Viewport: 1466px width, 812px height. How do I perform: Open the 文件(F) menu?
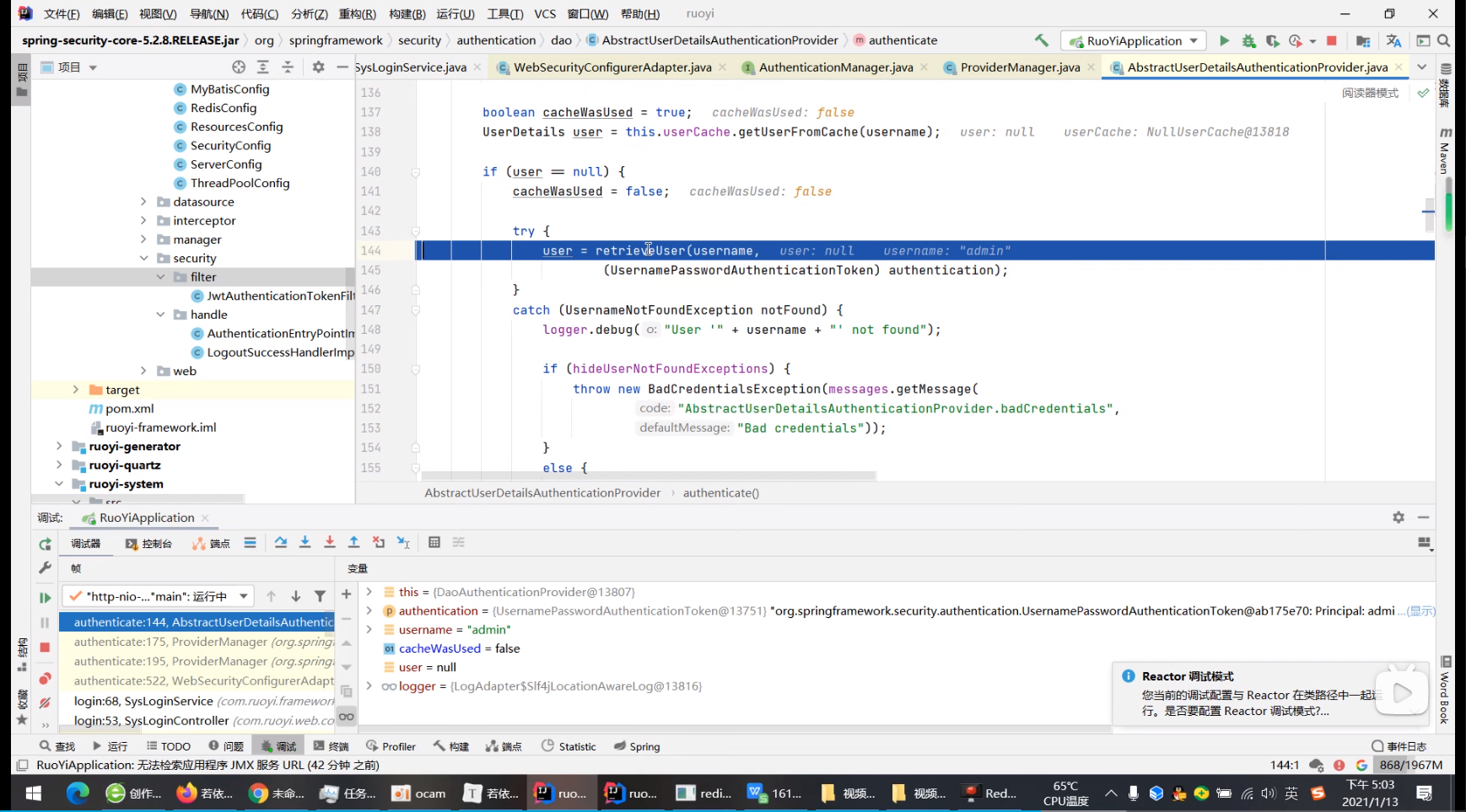click(x=62, y=13)
